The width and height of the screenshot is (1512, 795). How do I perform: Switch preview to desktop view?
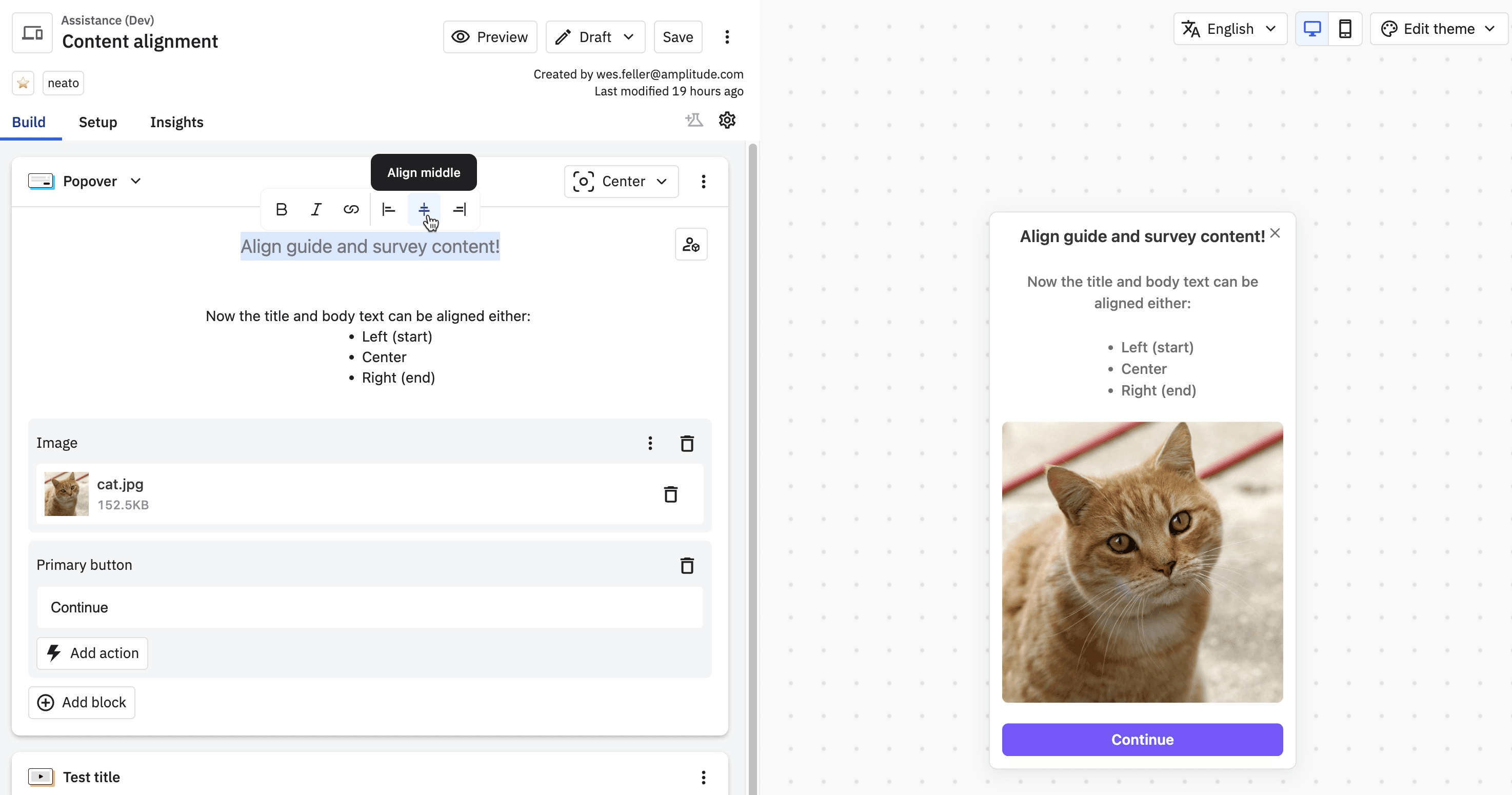tap(1312, 29)
